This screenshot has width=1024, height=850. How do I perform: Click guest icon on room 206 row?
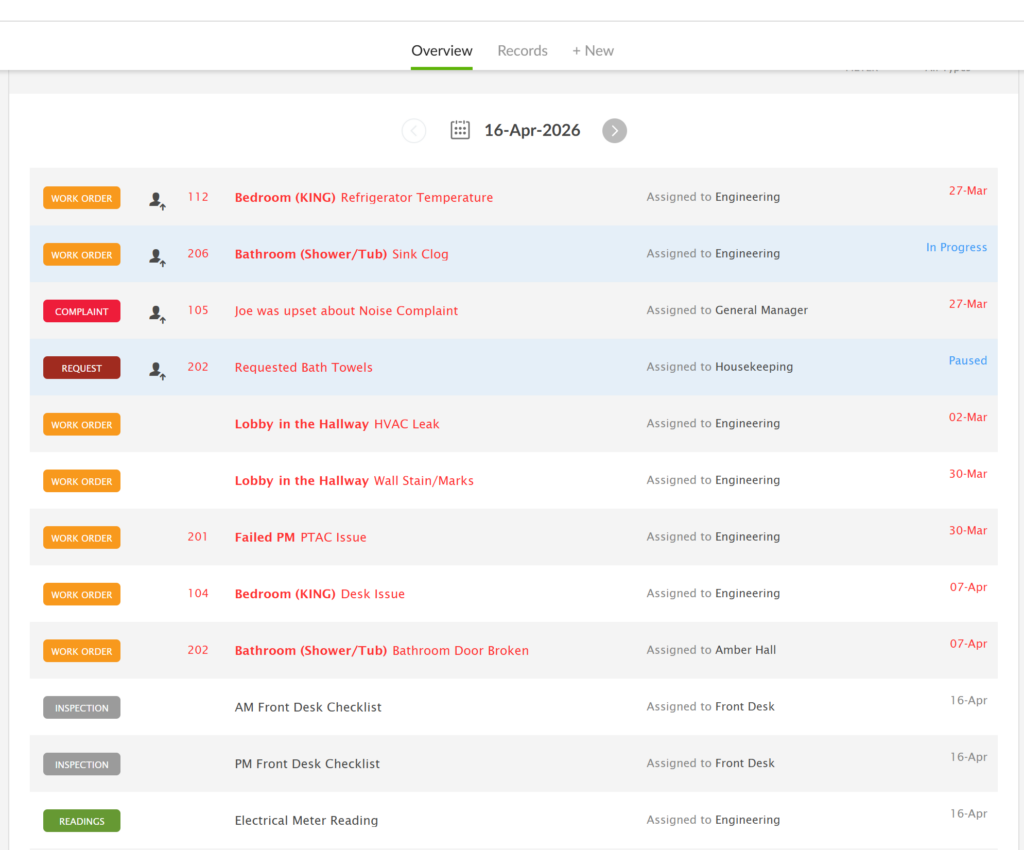pyautogui.click(x=157, y=256)
